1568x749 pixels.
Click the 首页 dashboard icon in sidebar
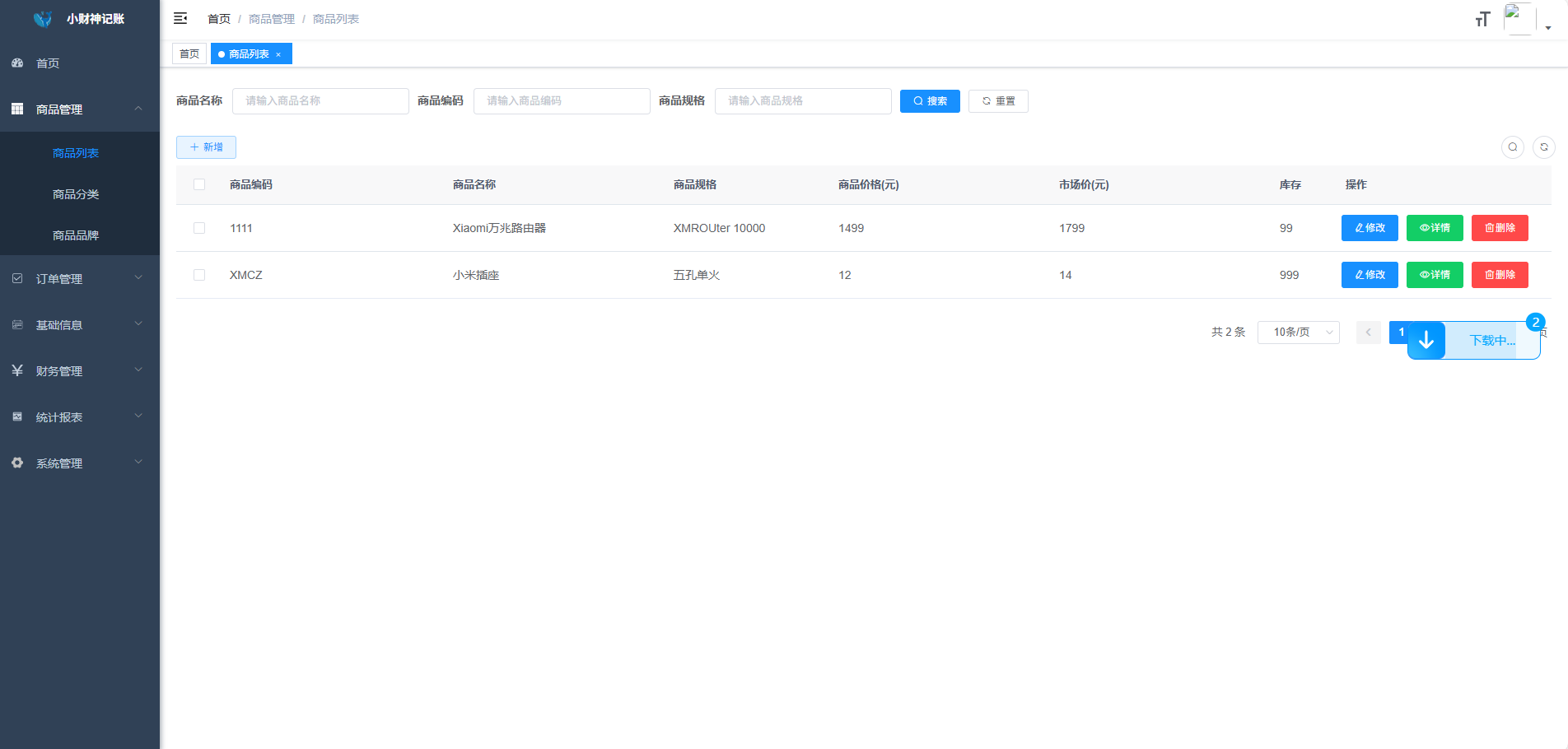(17, 63)
